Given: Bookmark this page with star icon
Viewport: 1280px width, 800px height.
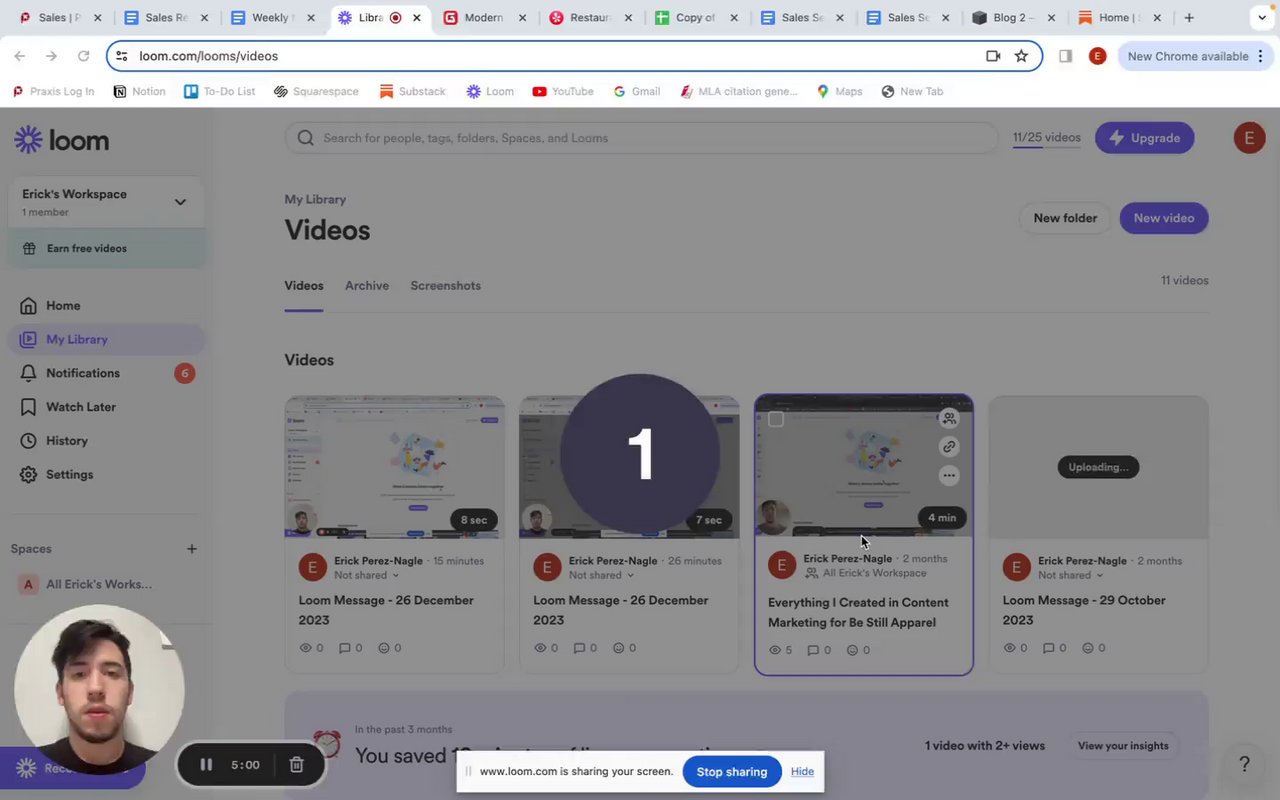Looking at the screenshot, I should click(1021, 56).
